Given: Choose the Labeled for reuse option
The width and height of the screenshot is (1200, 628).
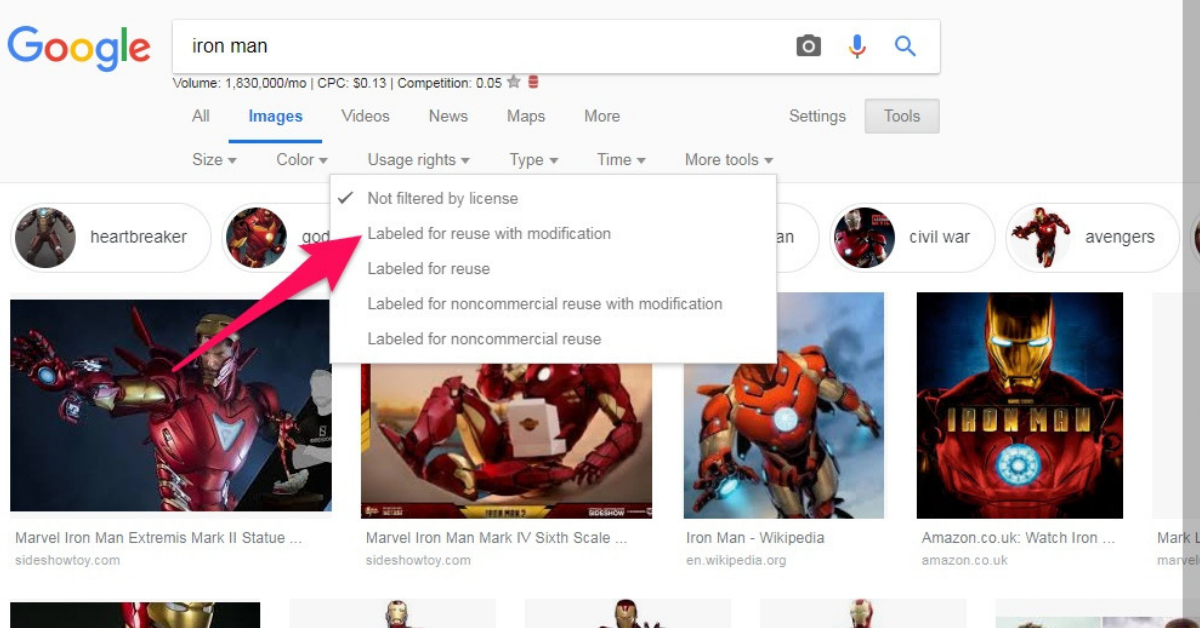Looking at the screenshot, I should tap(553, 268).
